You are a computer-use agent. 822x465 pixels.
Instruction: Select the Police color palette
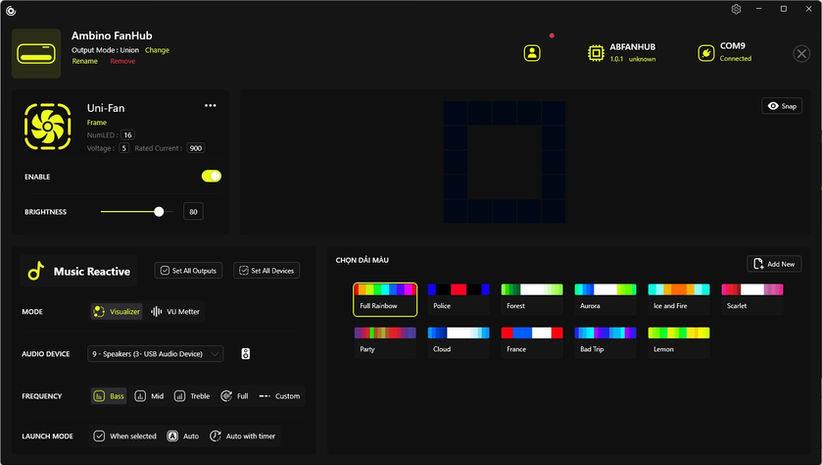pyautogui.click(x=459, y=299)
